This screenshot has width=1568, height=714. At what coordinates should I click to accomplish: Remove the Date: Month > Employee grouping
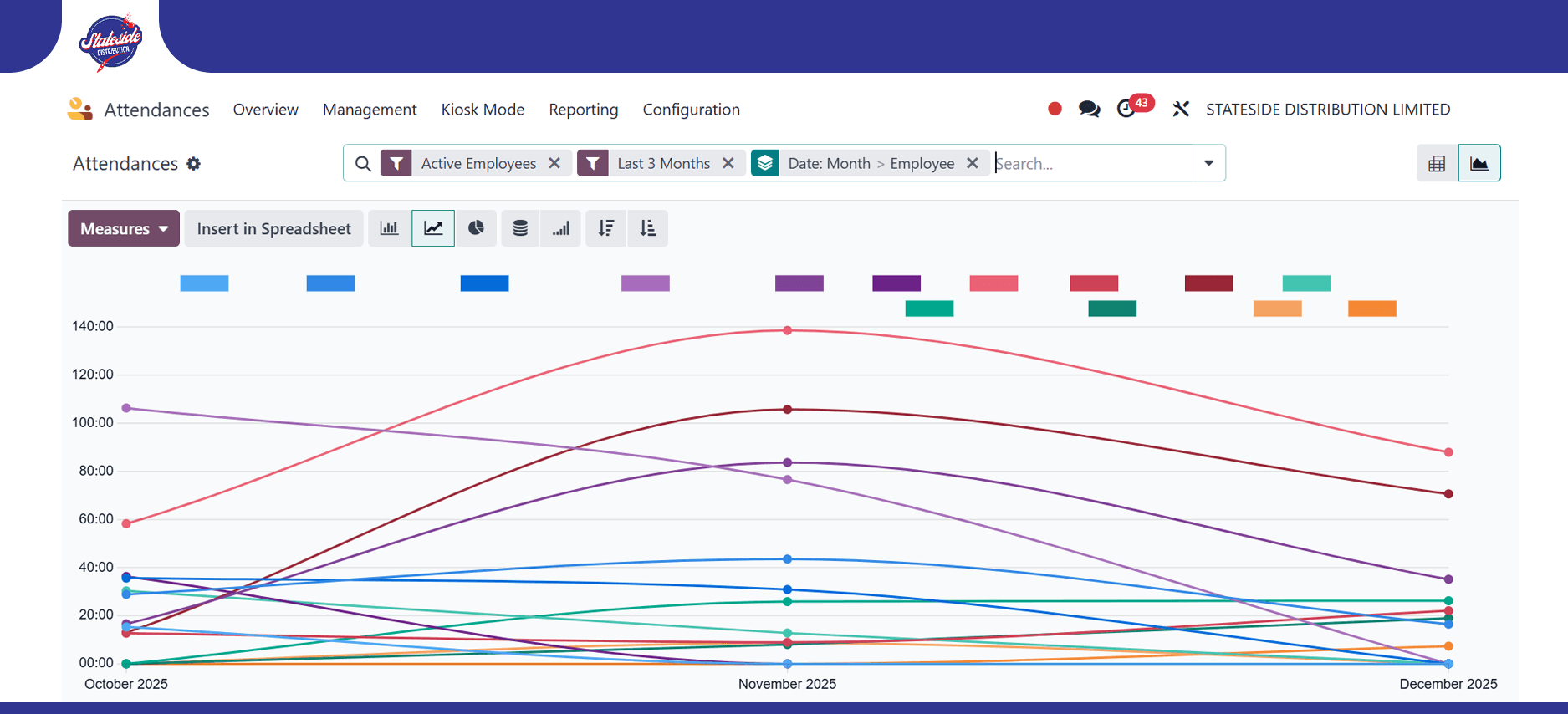(973, 163)
